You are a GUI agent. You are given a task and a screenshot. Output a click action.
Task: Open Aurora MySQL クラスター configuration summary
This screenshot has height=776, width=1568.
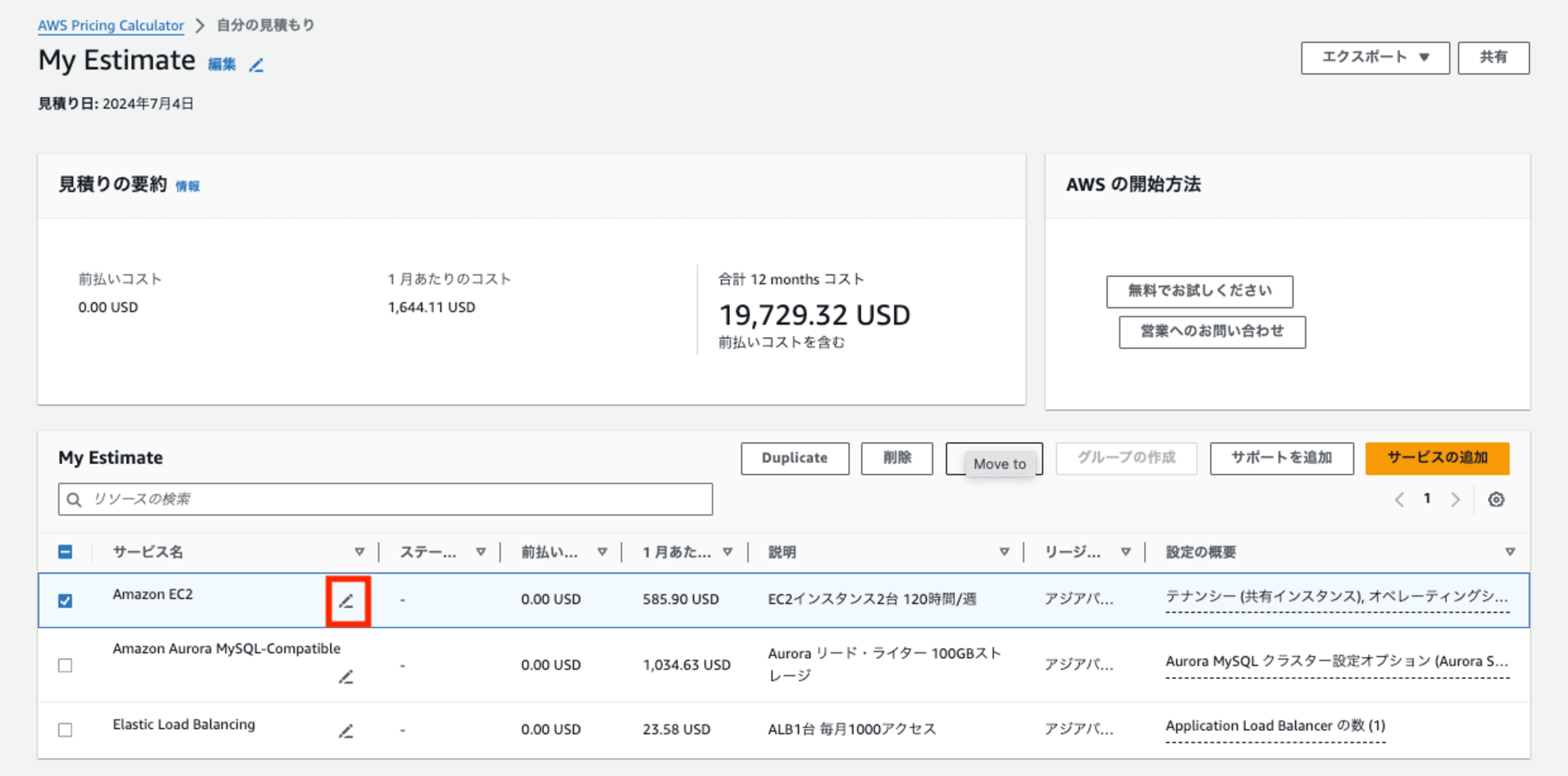1337,662
